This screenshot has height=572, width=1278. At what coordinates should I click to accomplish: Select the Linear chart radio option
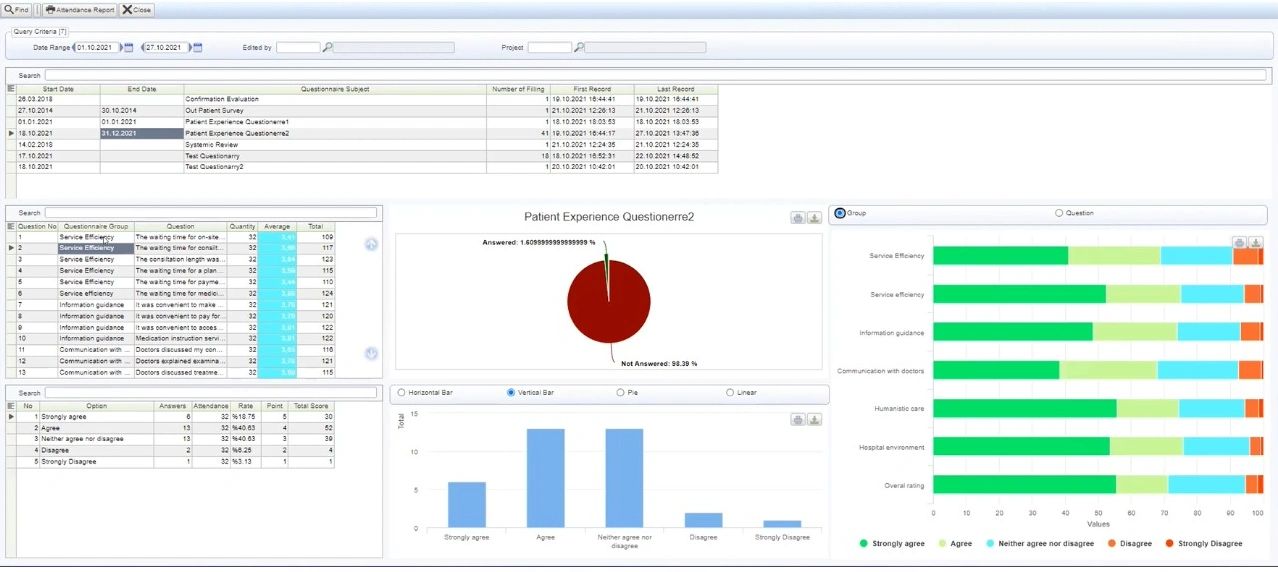coord(730,392)
